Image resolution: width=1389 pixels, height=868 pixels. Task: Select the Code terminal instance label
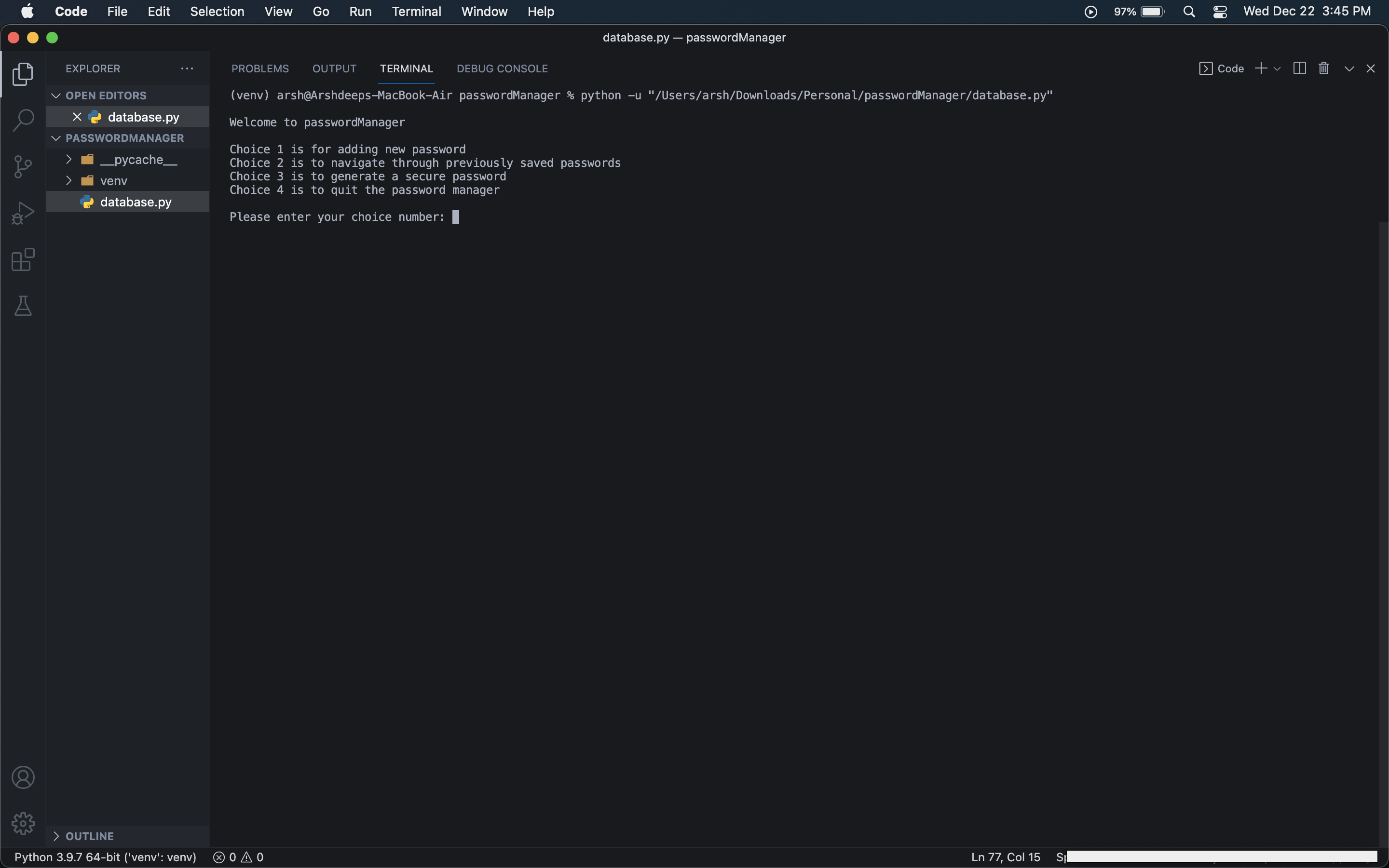click(x=1221, y=68)
